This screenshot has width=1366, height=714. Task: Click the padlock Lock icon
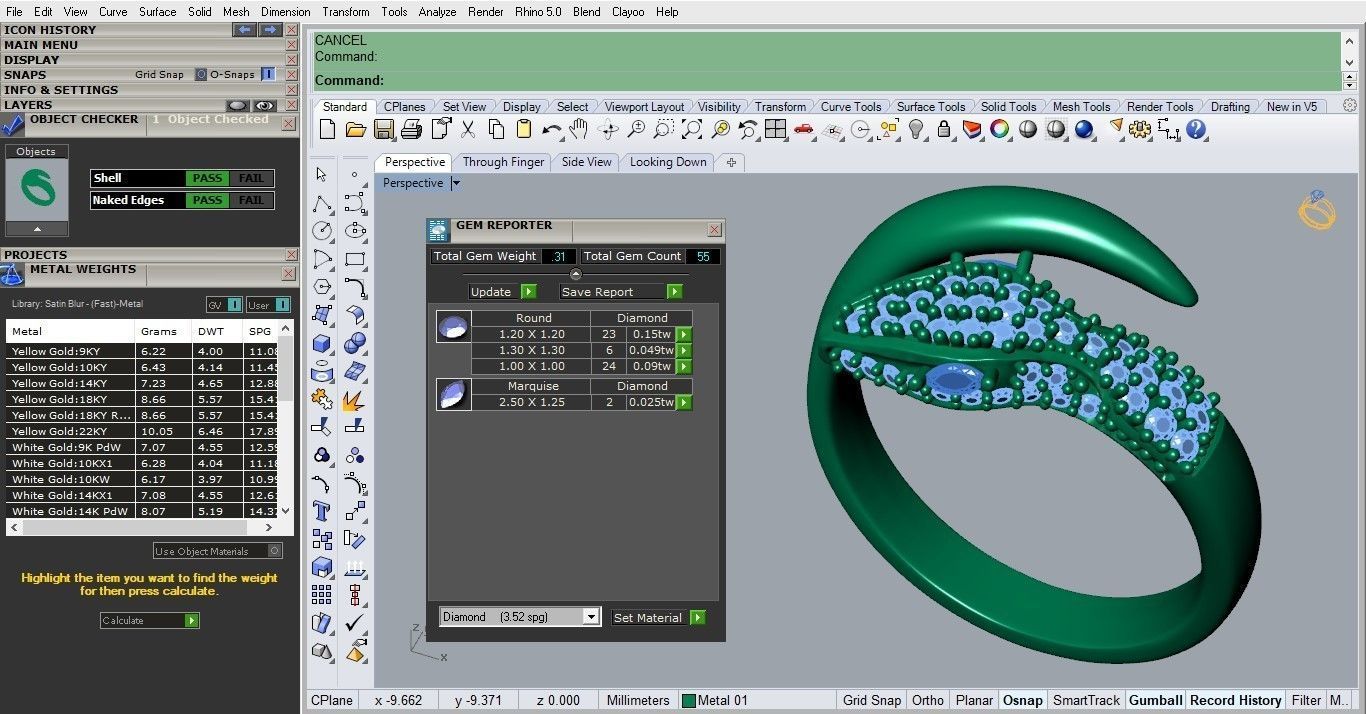click(x=943, y=129)
